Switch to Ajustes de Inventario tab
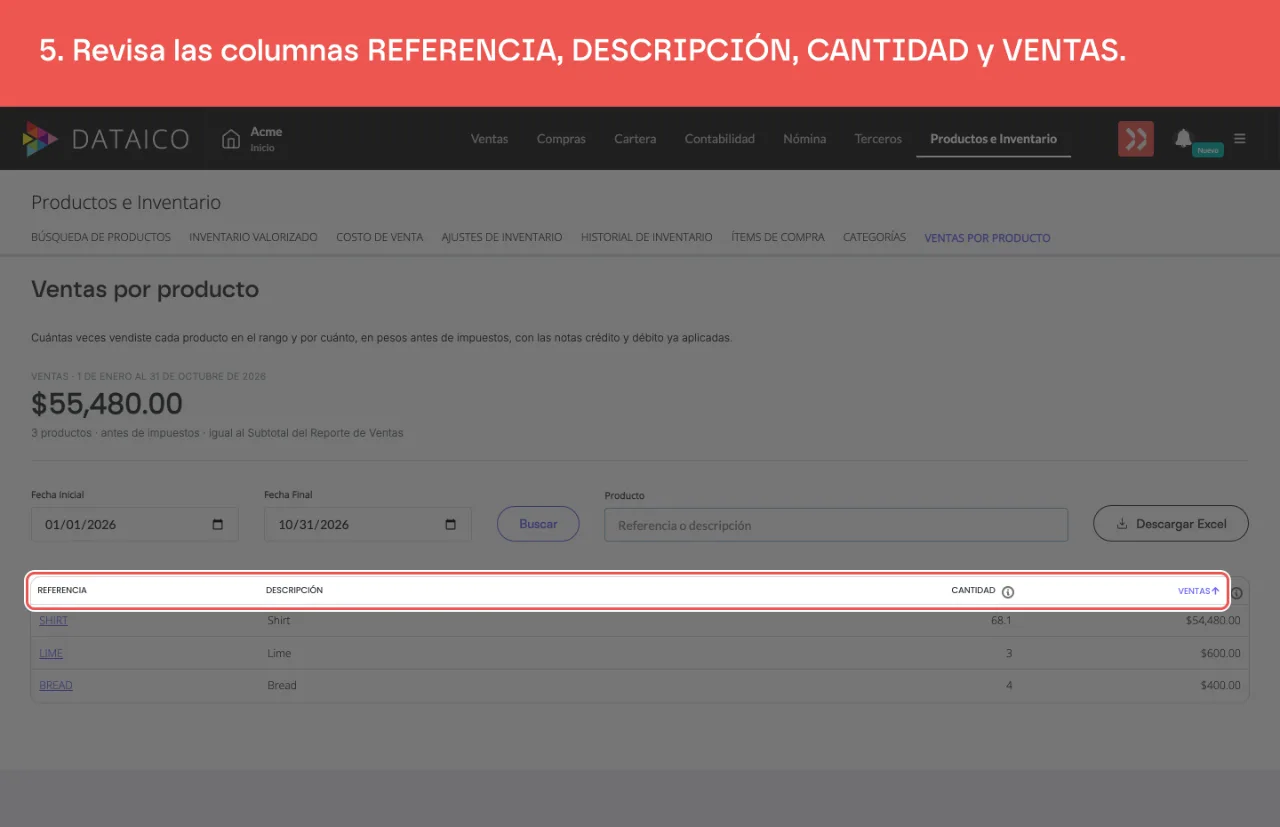 tap(502, 238)
